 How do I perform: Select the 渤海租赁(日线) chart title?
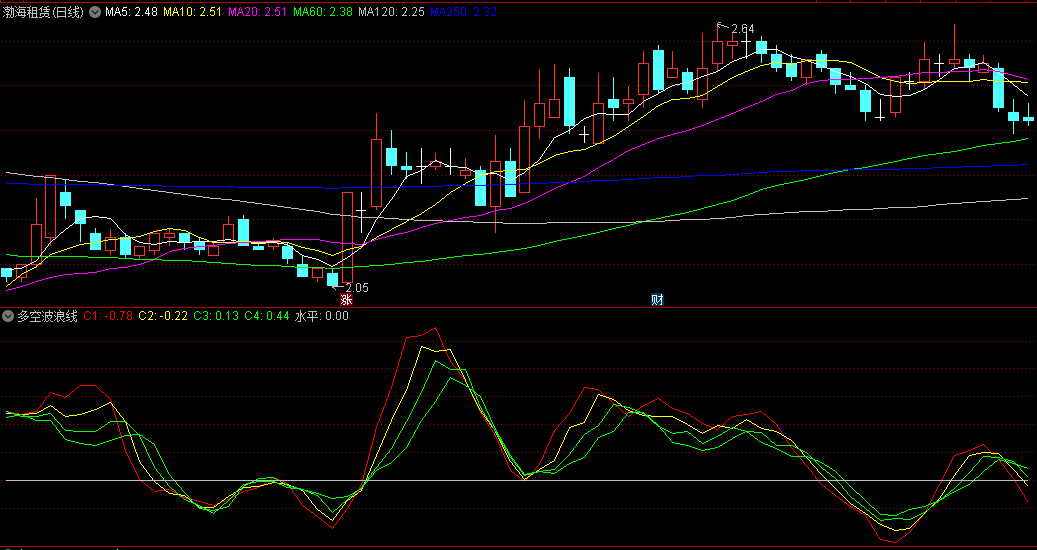(x=44, y=12)
